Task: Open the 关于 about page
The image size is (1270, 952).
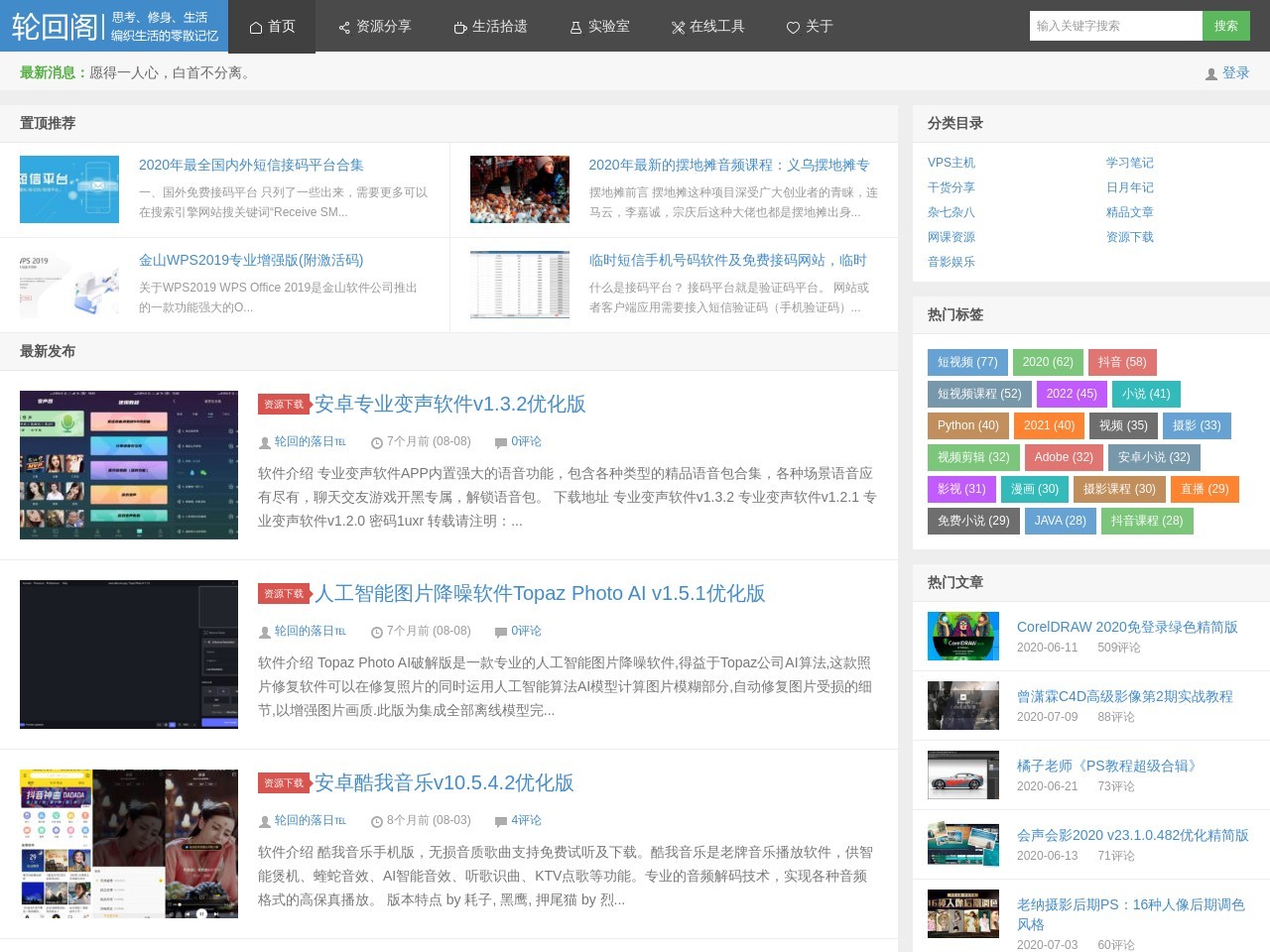Action: (x=810, y=27)
